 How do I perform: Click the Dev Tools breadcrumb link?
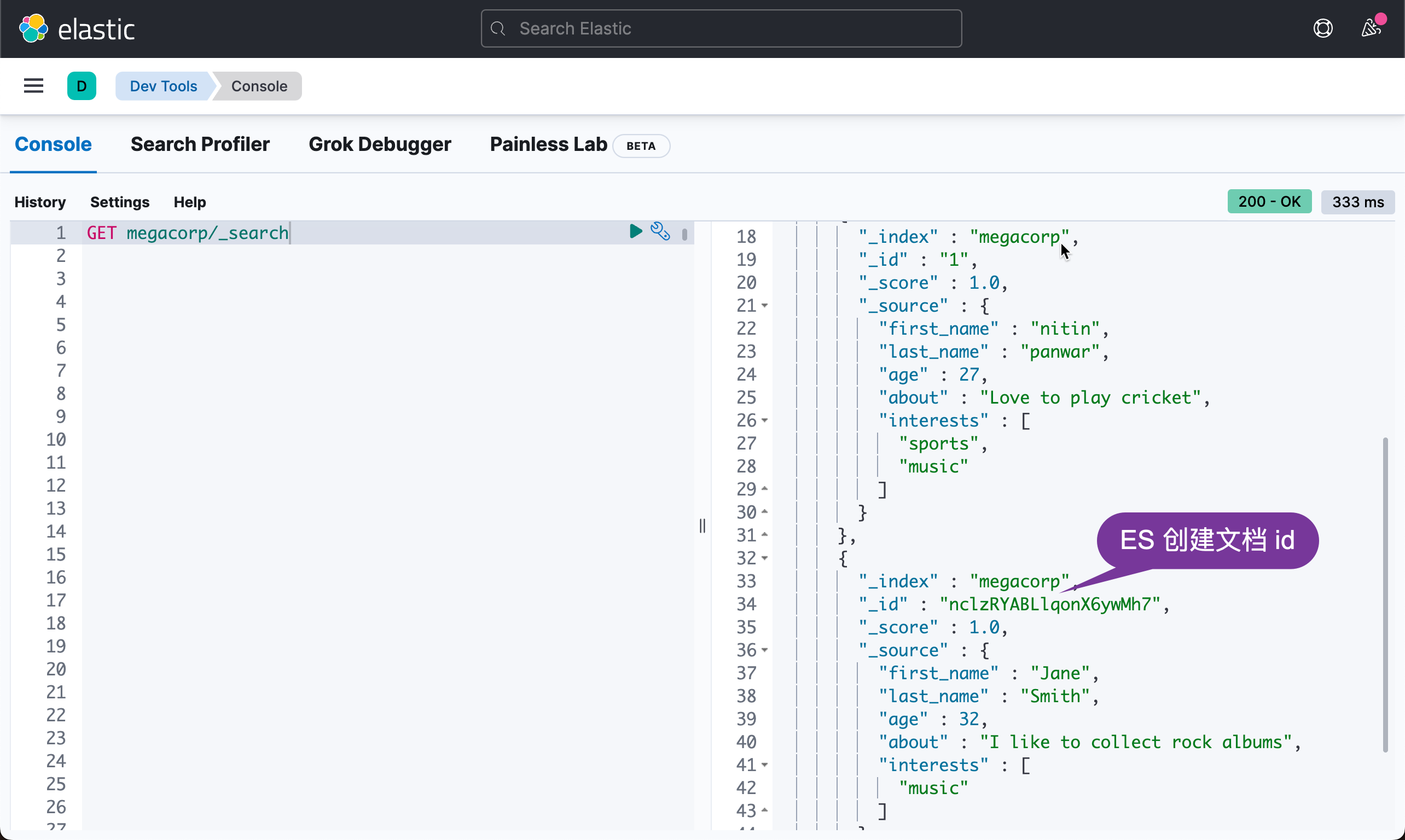[163, 85]
